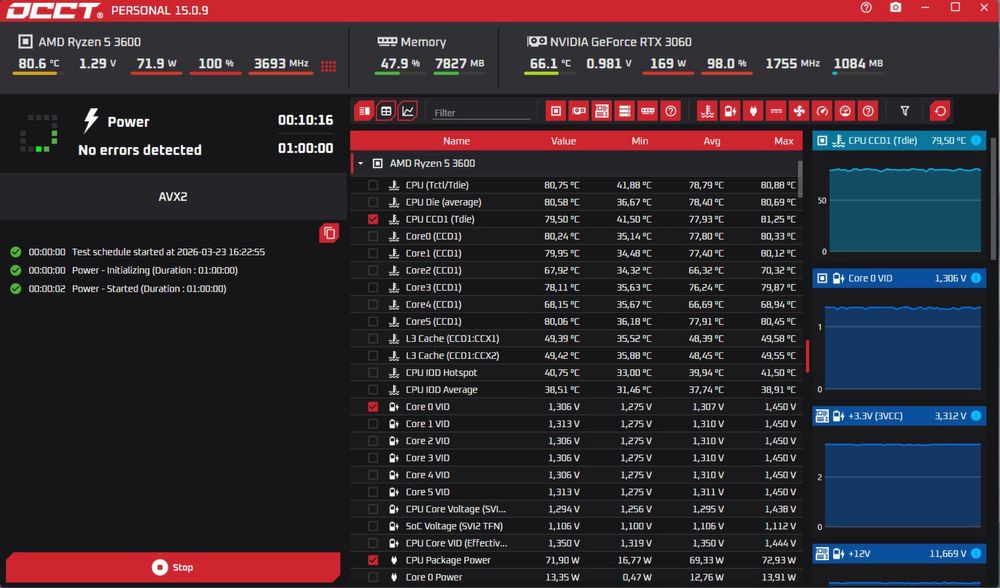Toggle the frequency gauge readings filter icon
Image resolution: width=1000 pixels, height=588 pixels.
(x=822, y=111)
